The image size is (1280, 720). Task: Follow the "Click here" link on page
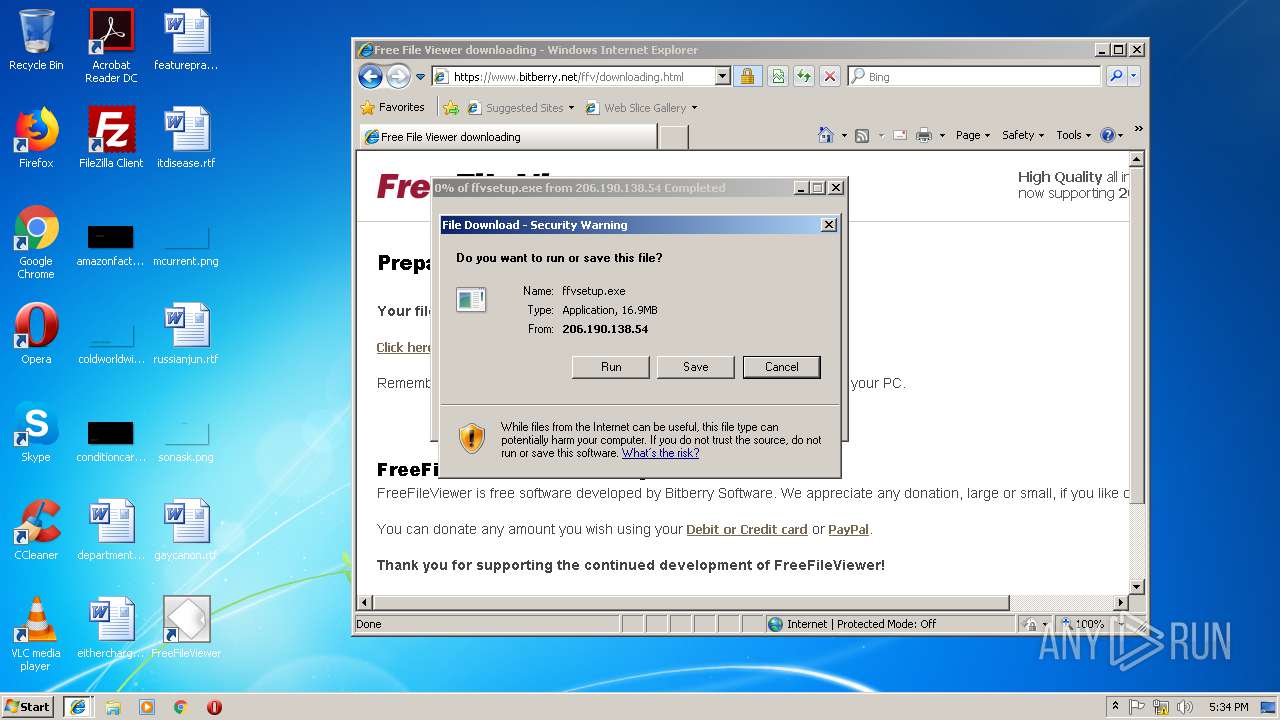click(x=404, y=347)
